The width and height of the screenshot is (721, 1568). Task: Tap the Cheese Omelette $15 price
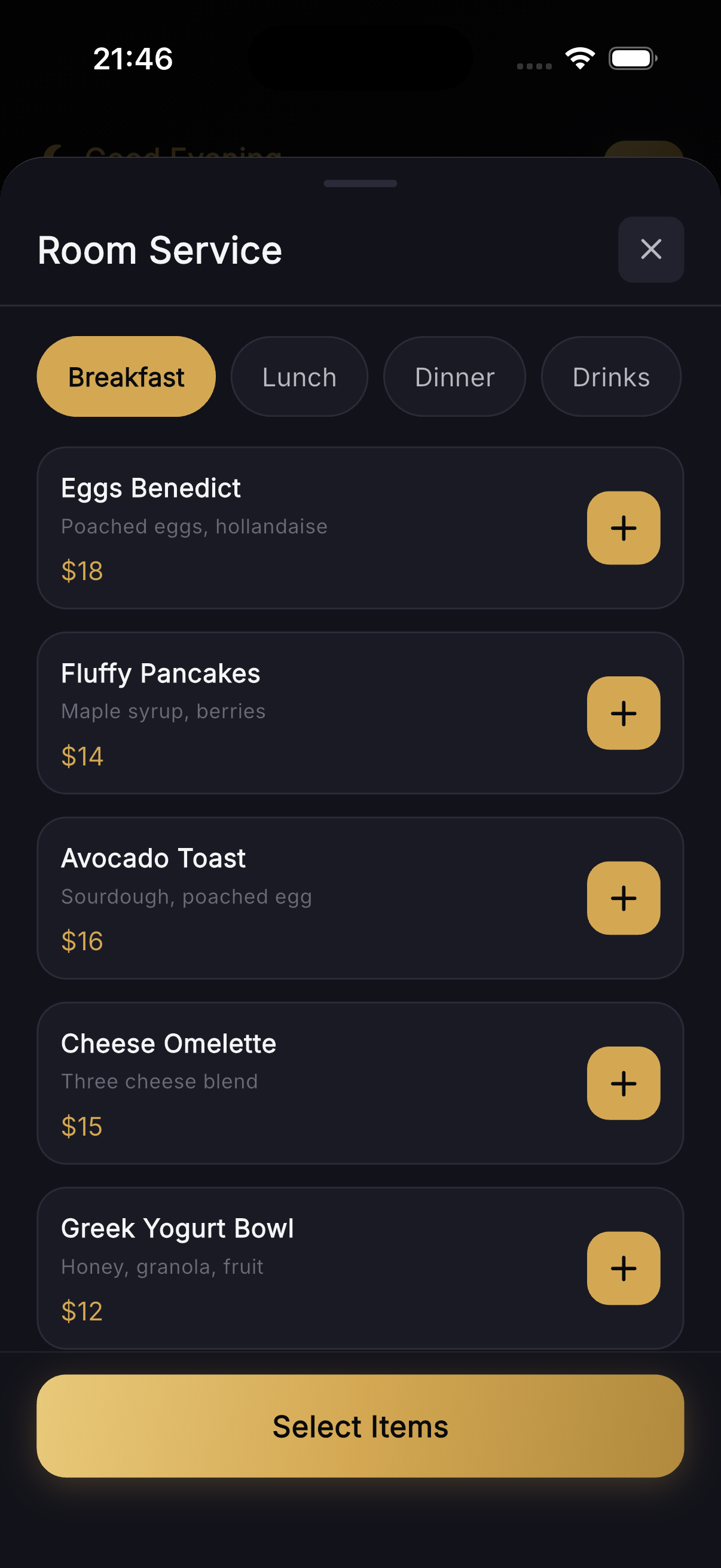(82, 1127)
